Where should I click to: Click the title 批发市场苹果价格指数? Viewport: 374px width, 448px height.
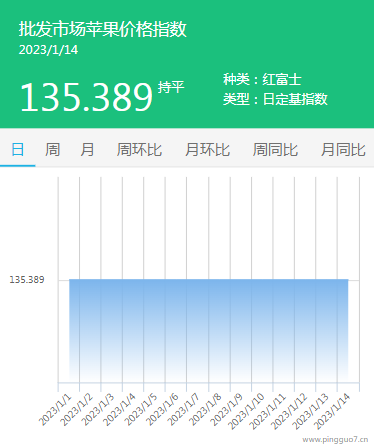click(102, 29)
